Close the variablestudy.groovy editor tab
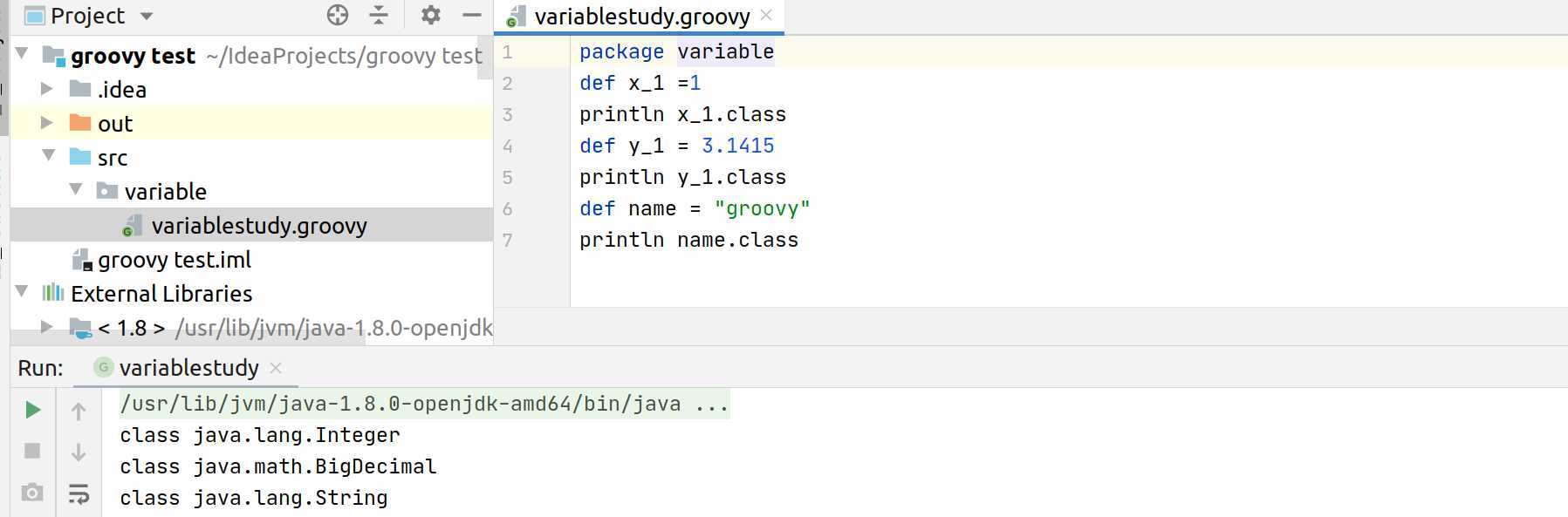1568x517 pixels. click(767, 15)
